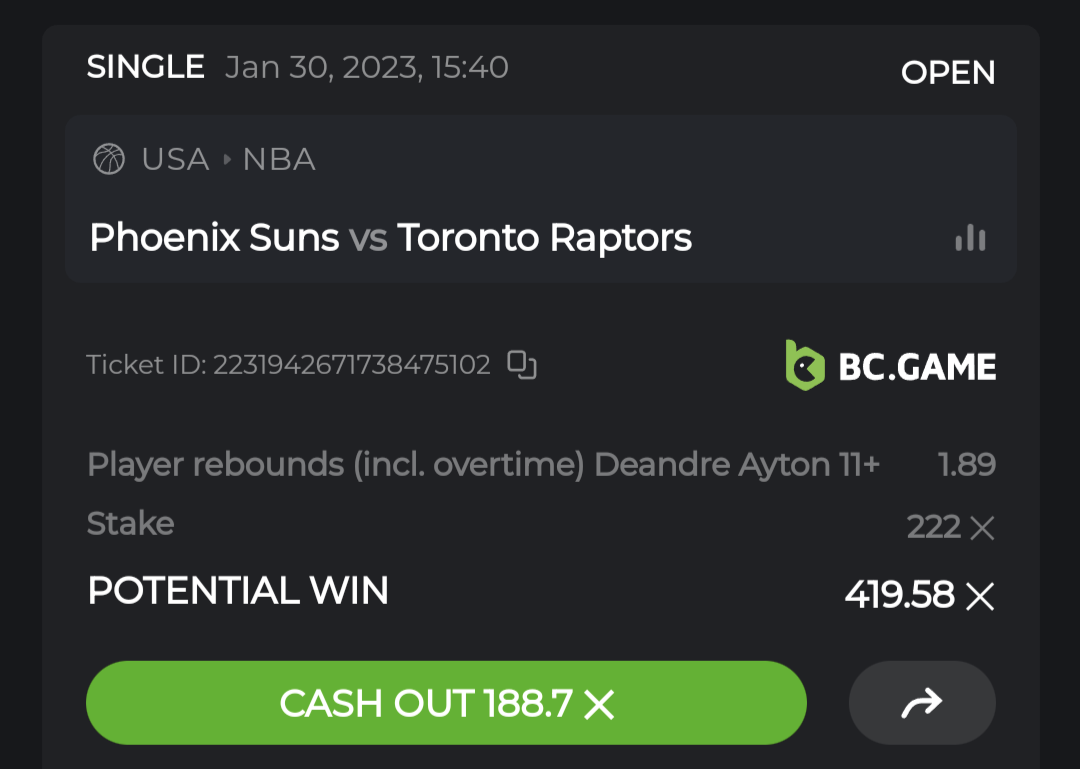
Task: Open match statistics bar chart icon
Action: pyautogui.click(x=970, y=238)
